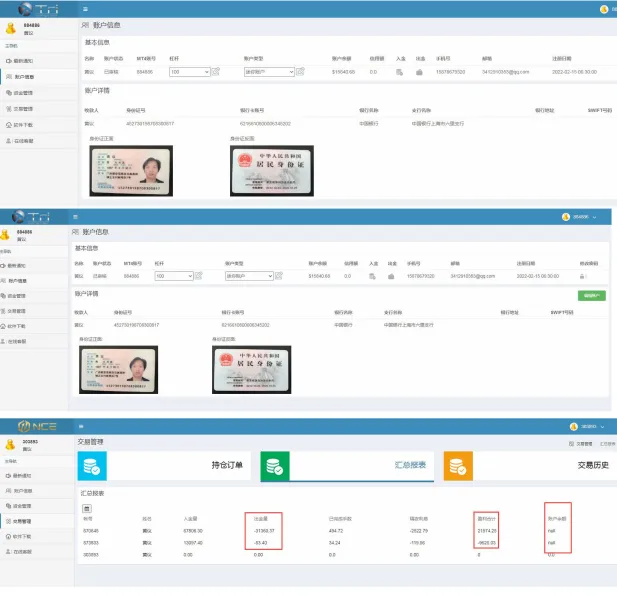The image size is (617, 600).
Task: Open 最新通知 in NCE sidebar
Action: 37,476
